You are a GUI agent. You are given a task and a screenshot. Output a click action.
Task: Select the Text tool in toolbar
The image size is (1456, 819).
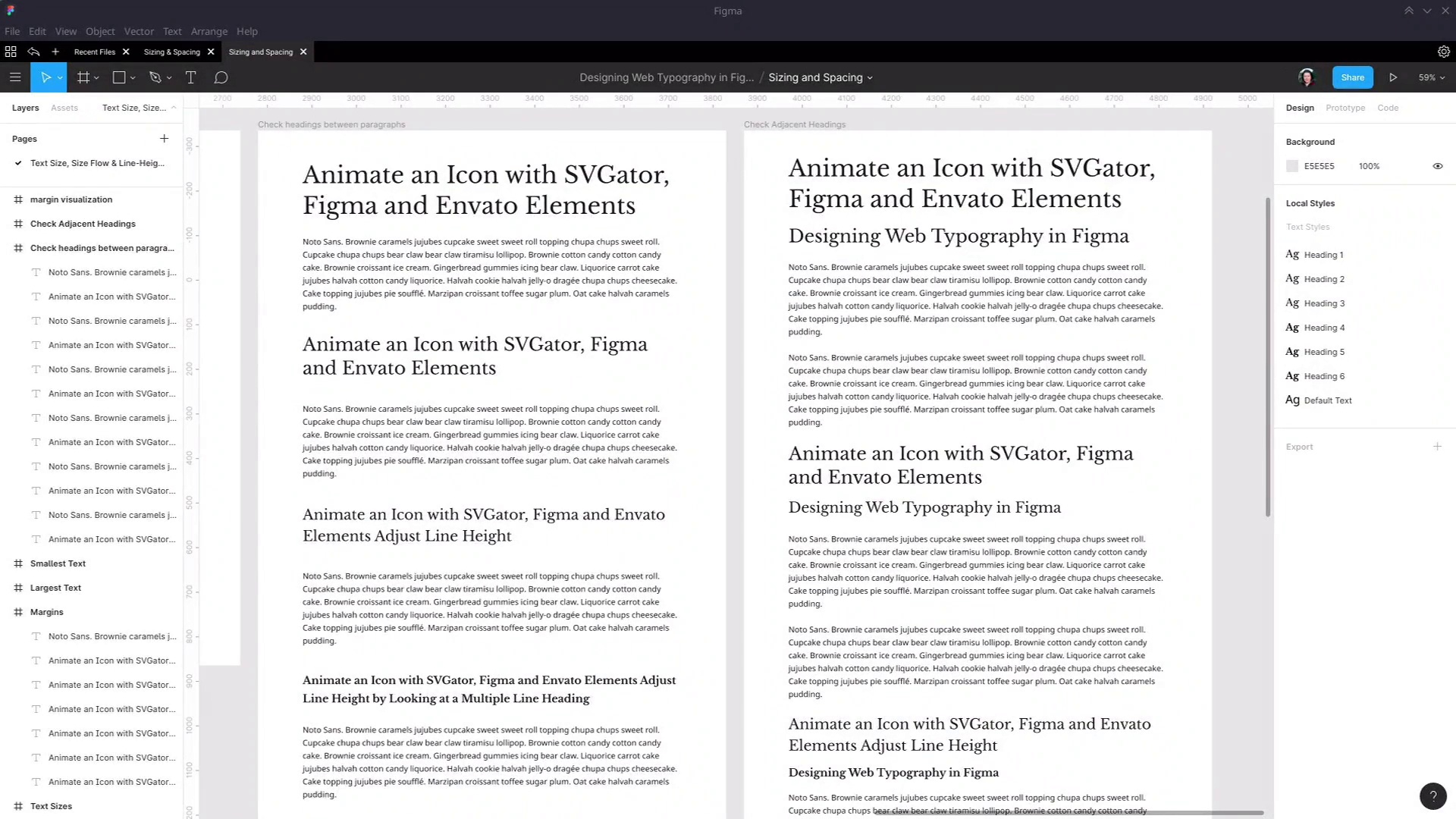[190, 77]
